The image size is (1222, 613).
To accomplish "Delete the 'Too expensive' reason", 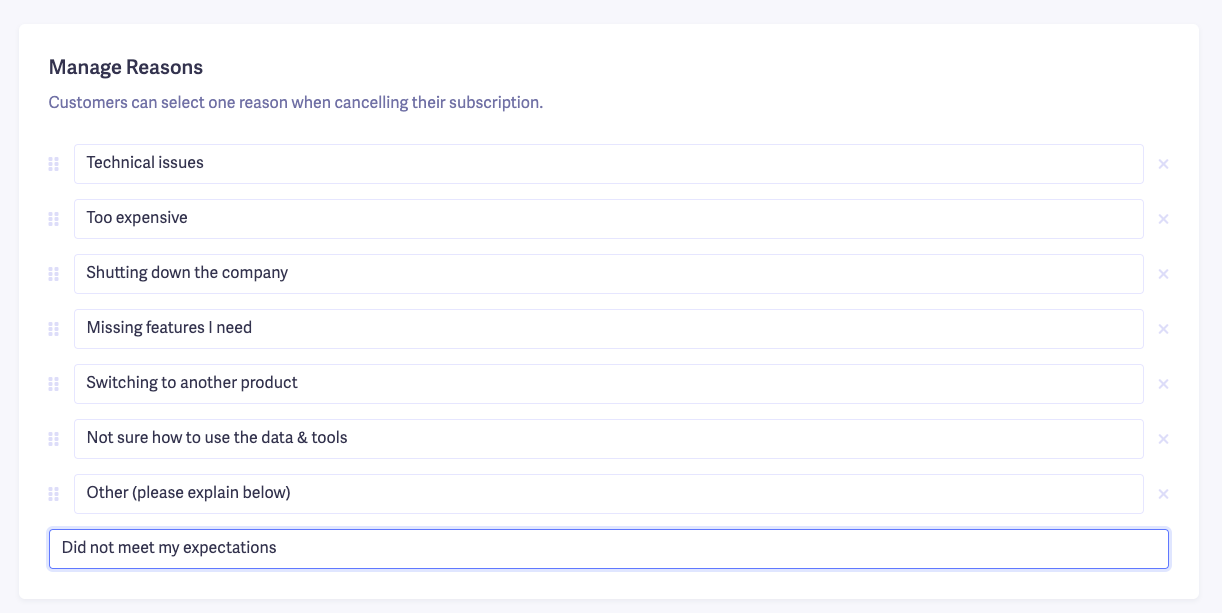I will (x=1163, y=219).
